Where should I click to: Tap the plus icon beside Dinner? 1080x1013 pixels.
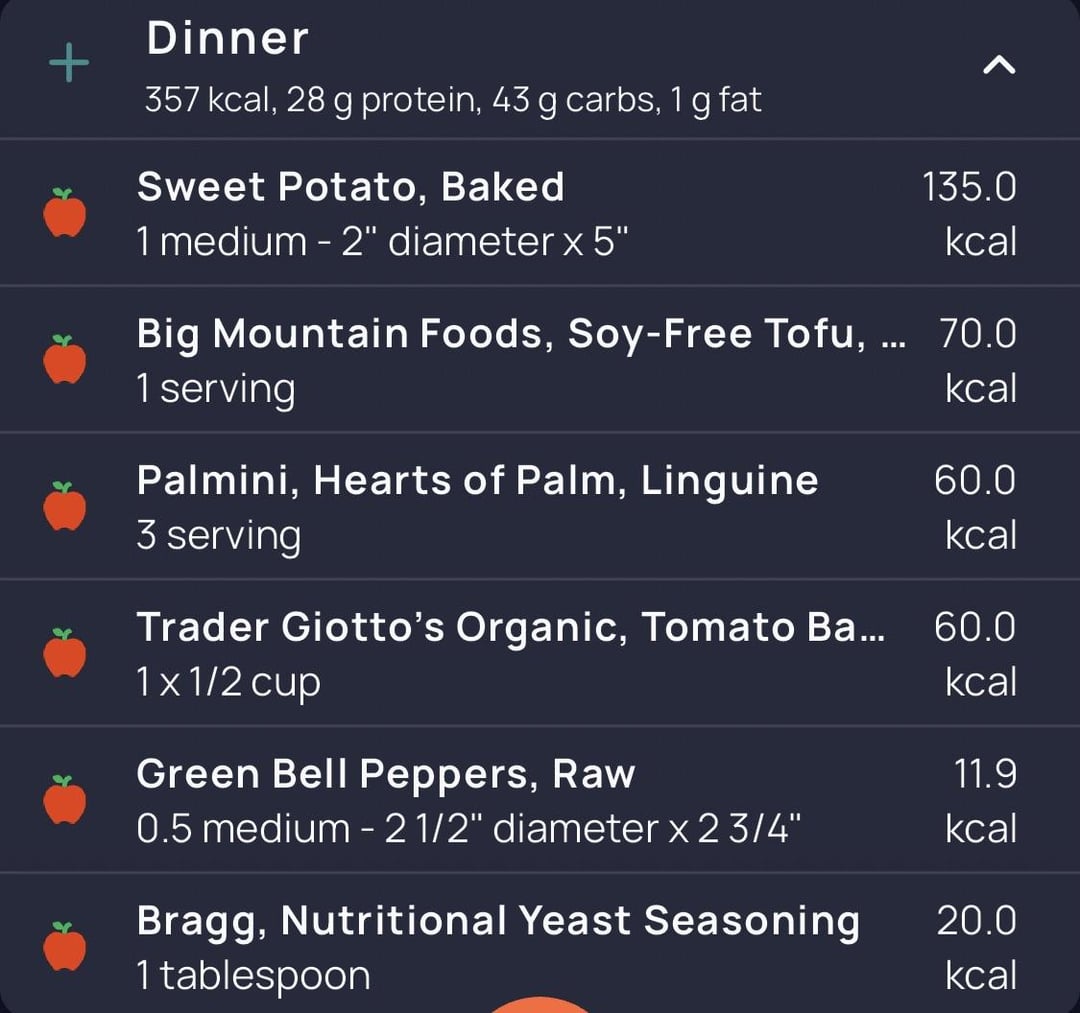point(69,64)
